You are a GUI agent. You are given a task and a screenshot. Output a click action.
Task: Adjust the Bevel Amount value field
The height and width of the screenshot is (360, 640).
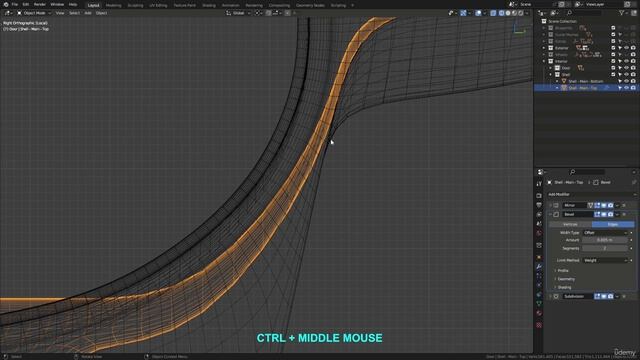(x=605, y=240)
